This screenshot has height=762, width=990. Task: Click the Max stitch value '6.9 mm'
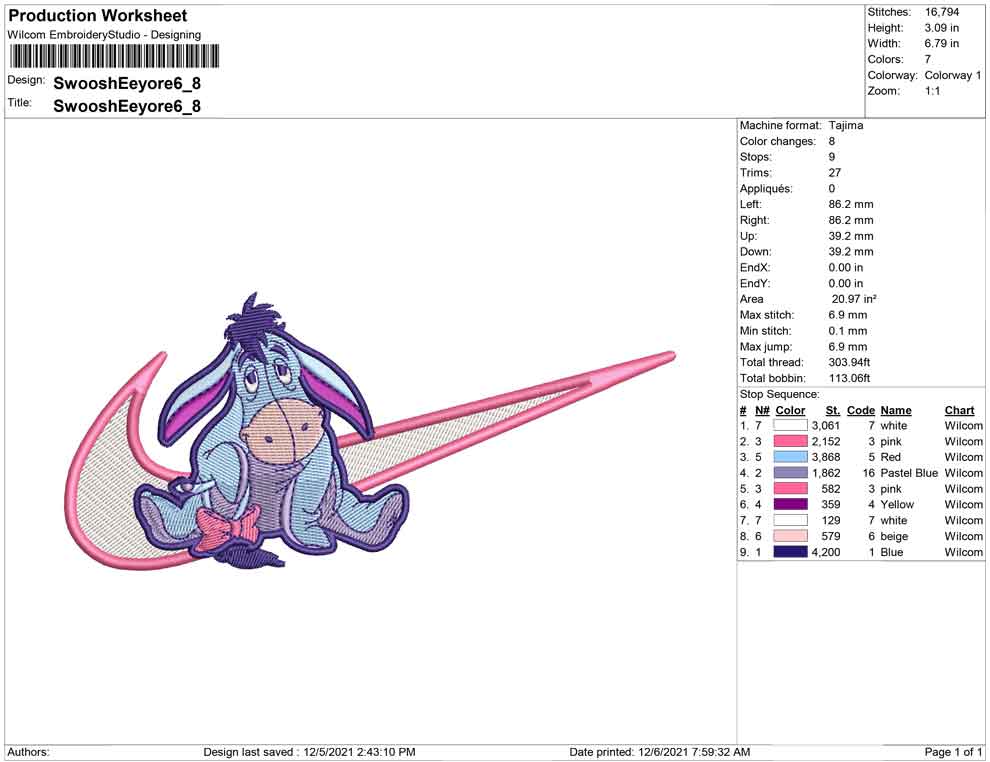pos(848,314)
